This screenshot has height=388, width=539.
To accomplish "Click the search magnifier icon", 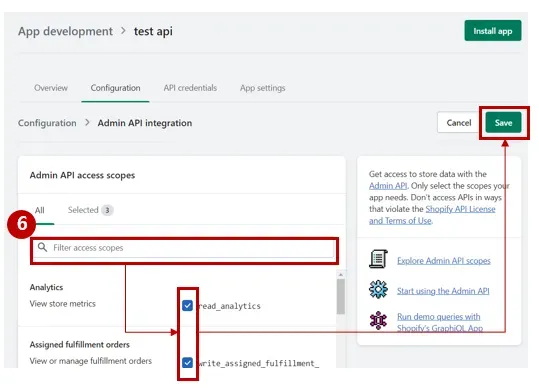I will (42, 247).
